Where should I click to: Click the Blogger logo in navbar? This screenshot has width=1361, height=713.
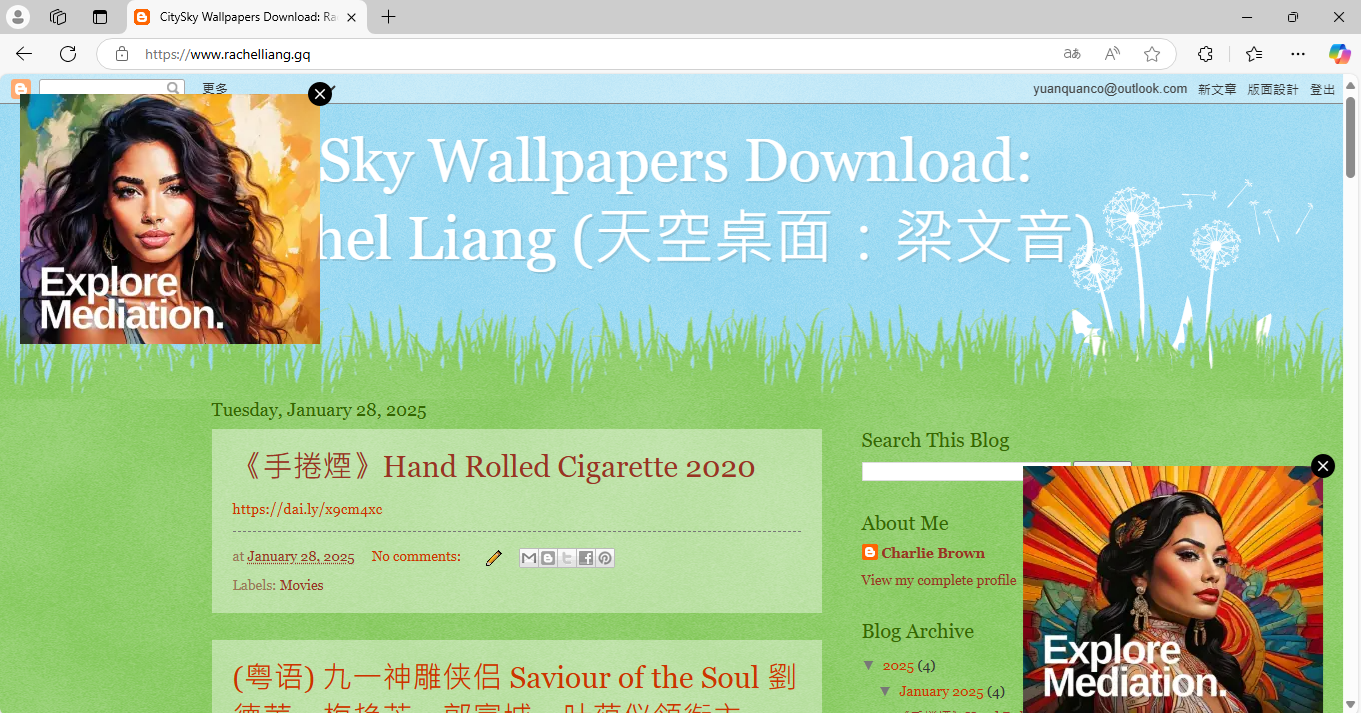coord(21,88)
